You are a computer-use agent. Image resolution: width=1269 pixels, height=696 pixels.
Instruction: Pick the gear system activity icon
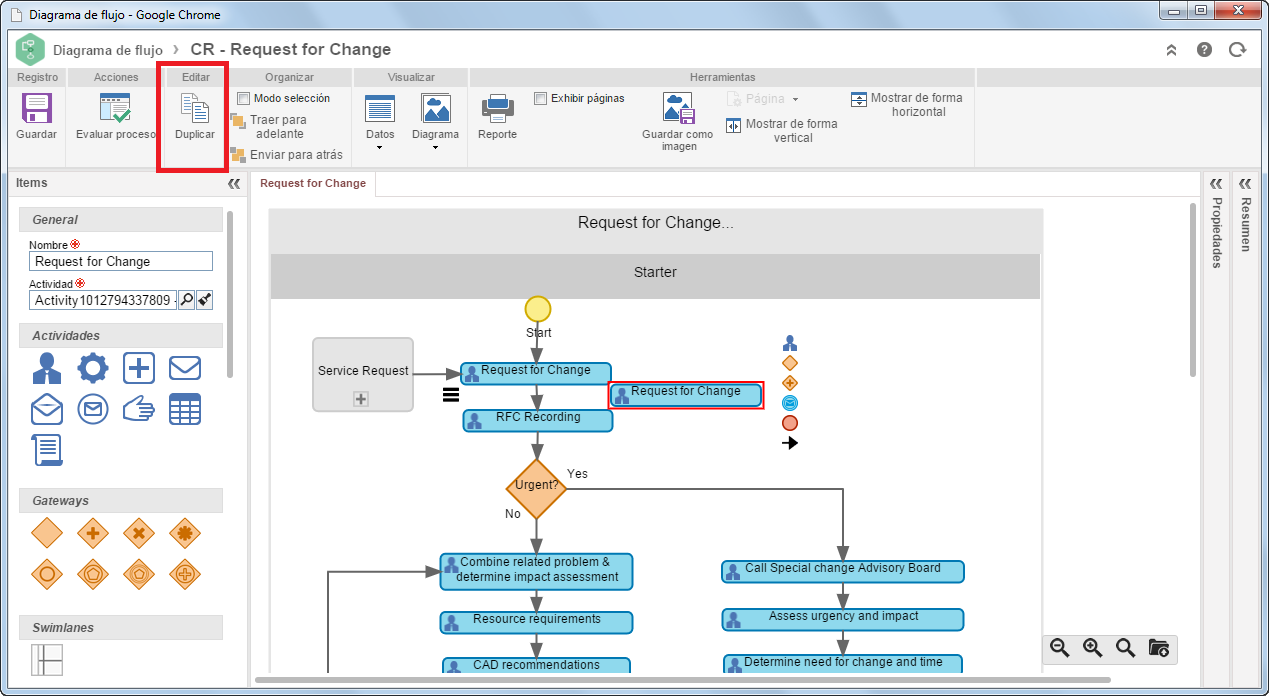coord(93,368)
